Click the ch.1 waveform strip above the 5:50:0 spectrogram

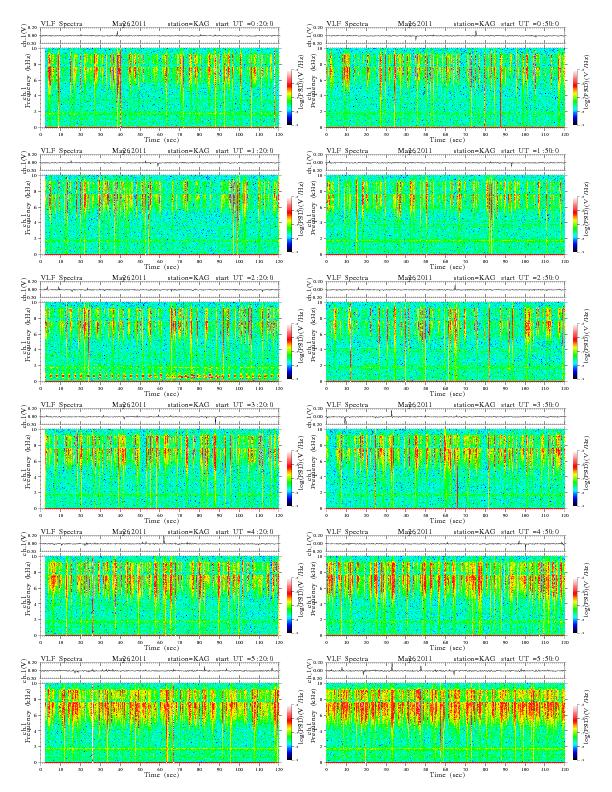coord(445,671)
